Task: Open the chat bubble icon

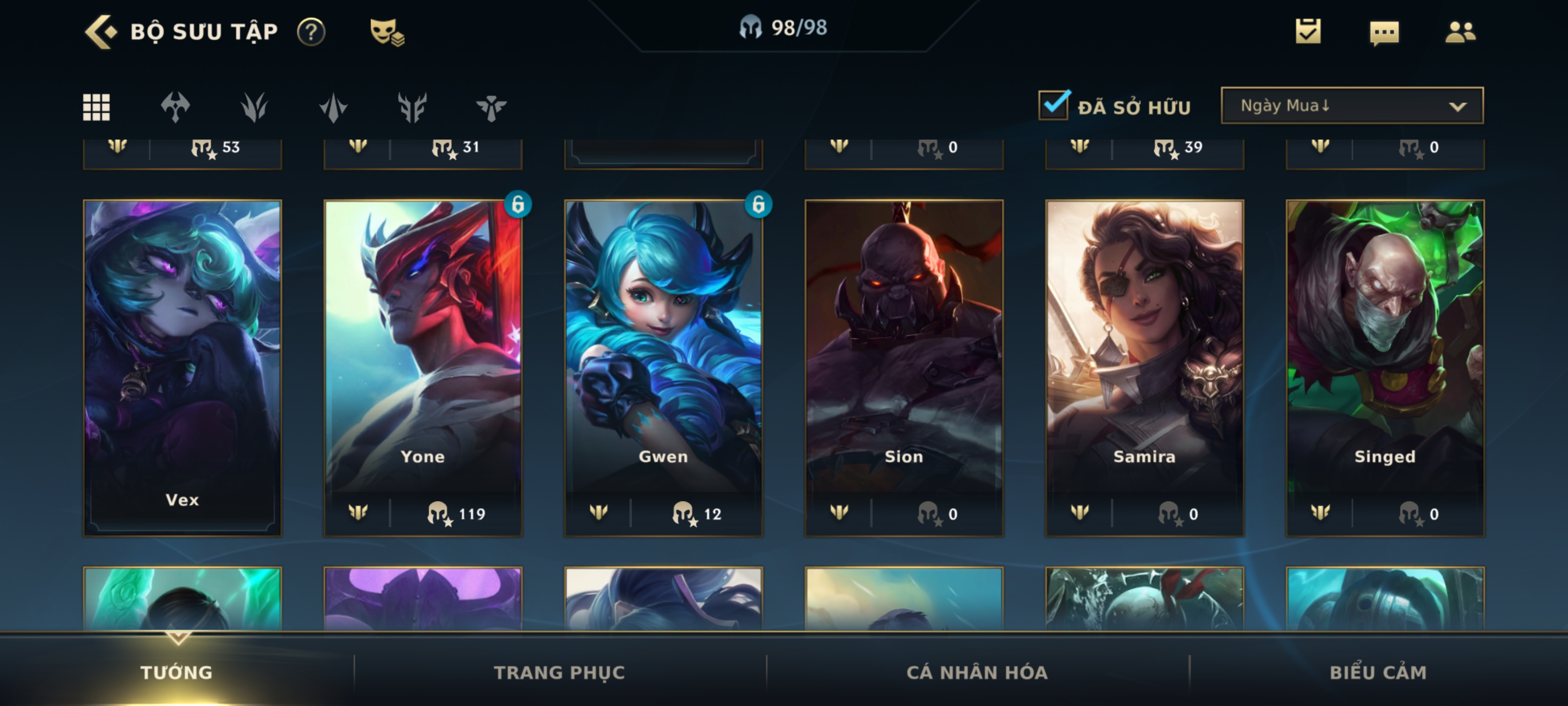Action: 1384,32
